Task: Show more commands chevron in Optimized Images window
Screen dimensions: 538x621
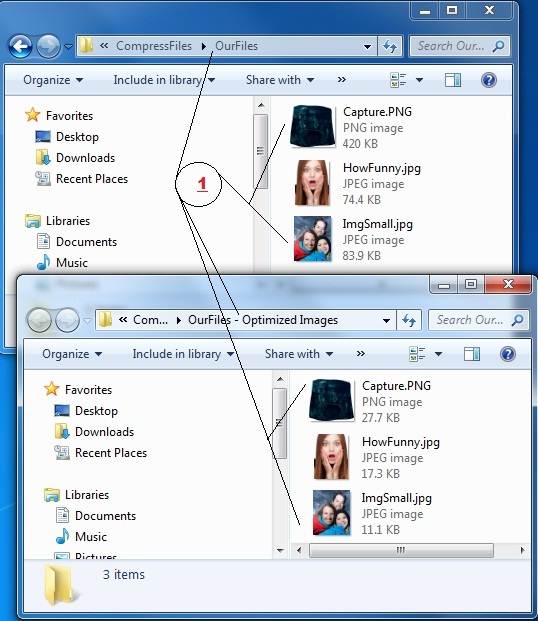Action: point(361,354)
